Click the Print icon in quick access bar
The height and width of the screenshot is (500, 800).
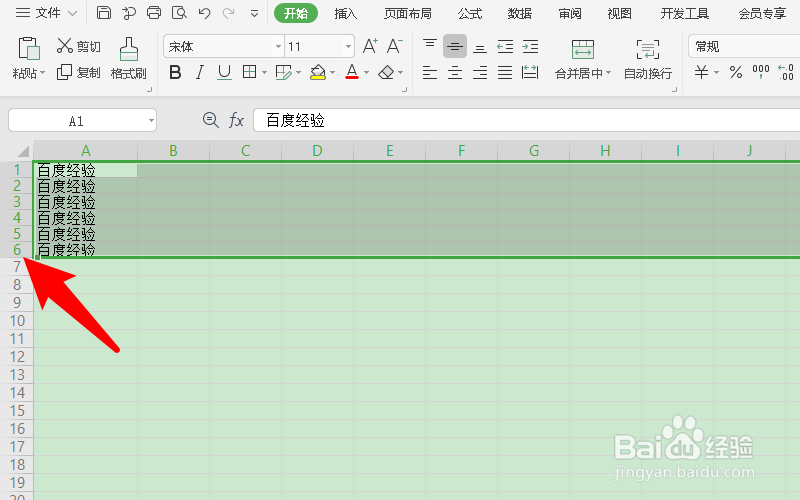pyautogui.click(x=154, y=13)
